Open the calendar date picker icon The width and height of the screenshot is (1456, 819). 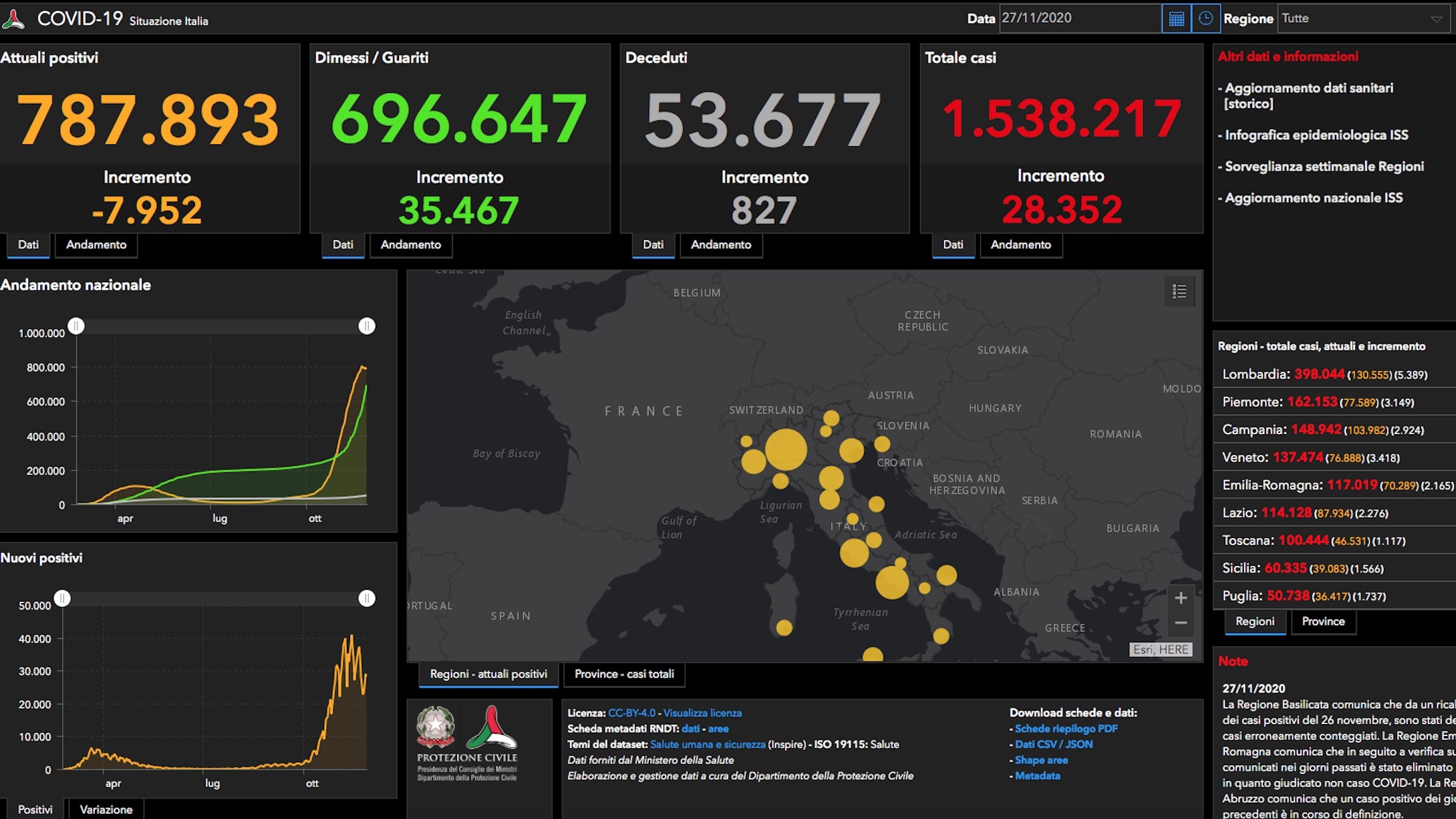1176,18
